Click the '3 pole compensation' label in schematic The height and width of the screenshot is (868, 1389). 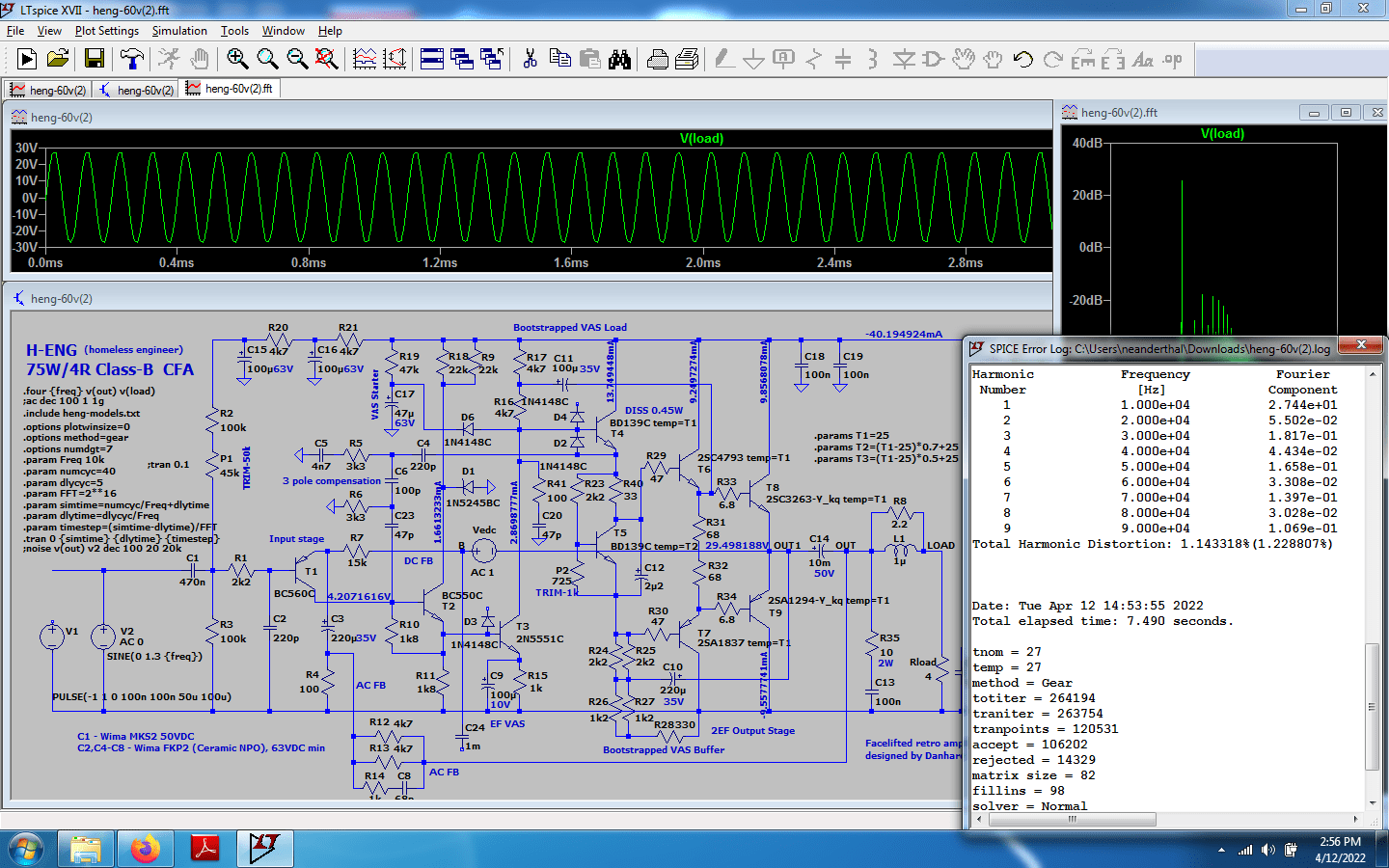pyautogui.click(x=331, y=480)
